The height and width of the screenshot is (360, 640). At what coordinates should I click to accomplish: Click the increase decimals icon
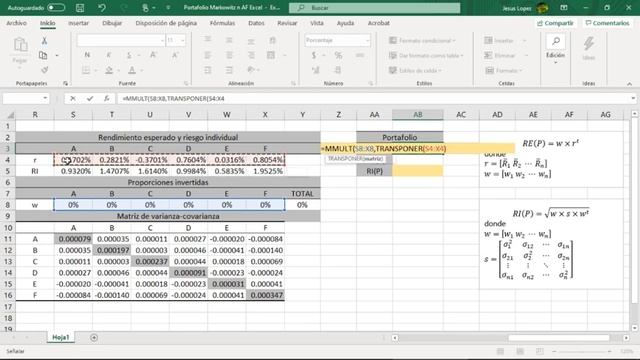pos(316,70)
